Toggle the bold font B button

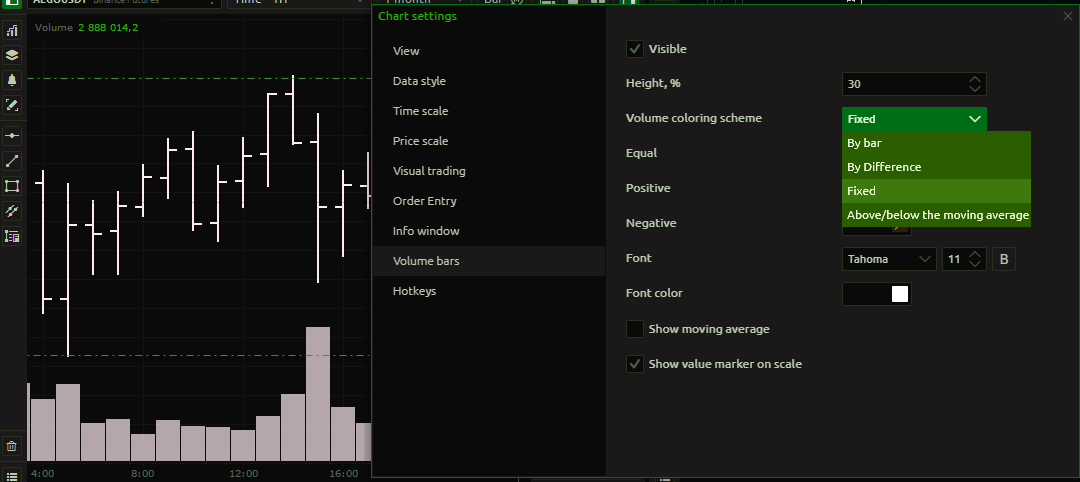(x=1004, y=259)
